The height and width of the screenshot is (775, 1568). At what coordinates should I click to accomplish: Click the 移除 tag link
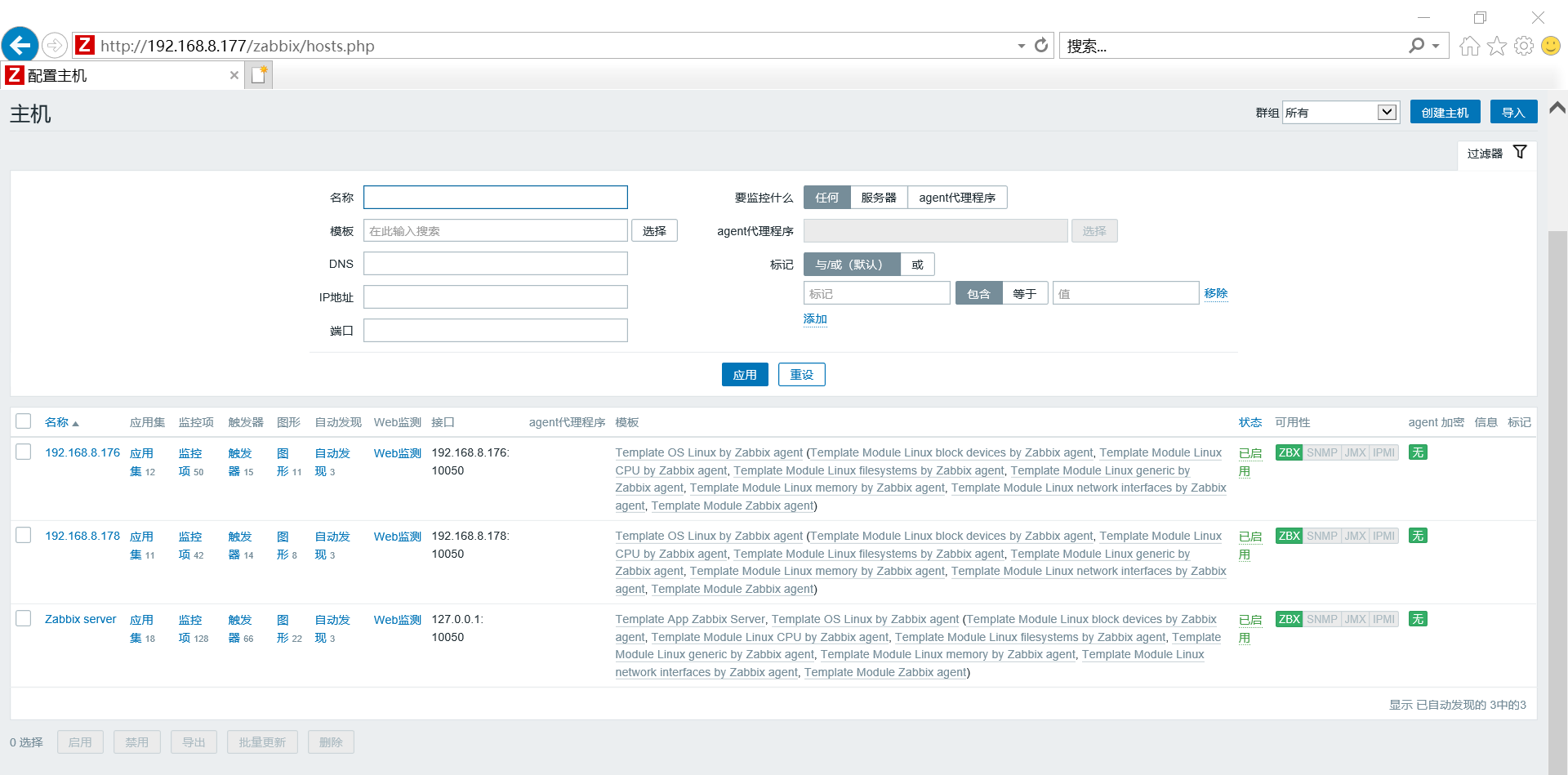[1215, 293]
